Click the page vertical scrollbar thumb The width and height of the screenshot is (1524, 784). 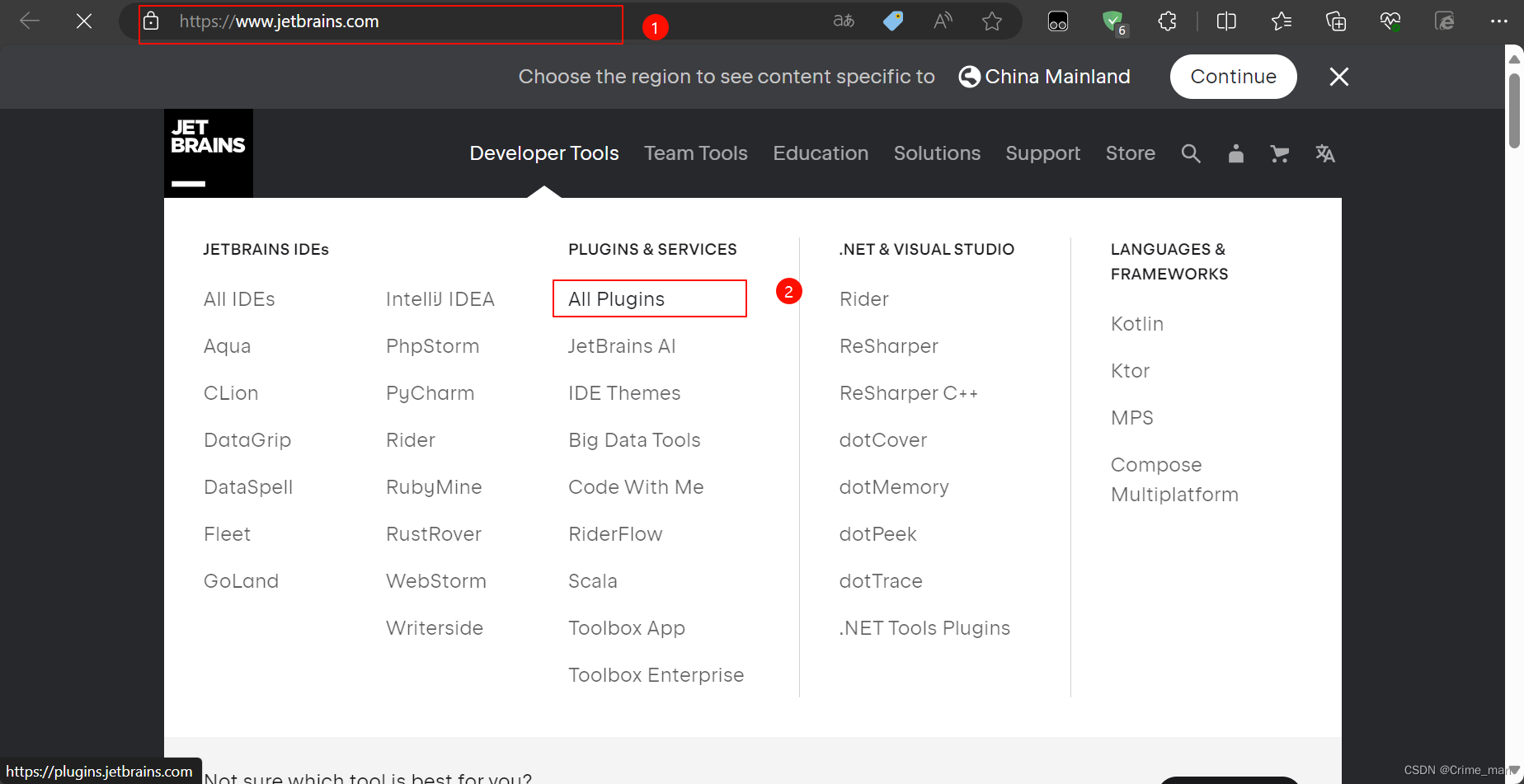(x=1514, y=111)
